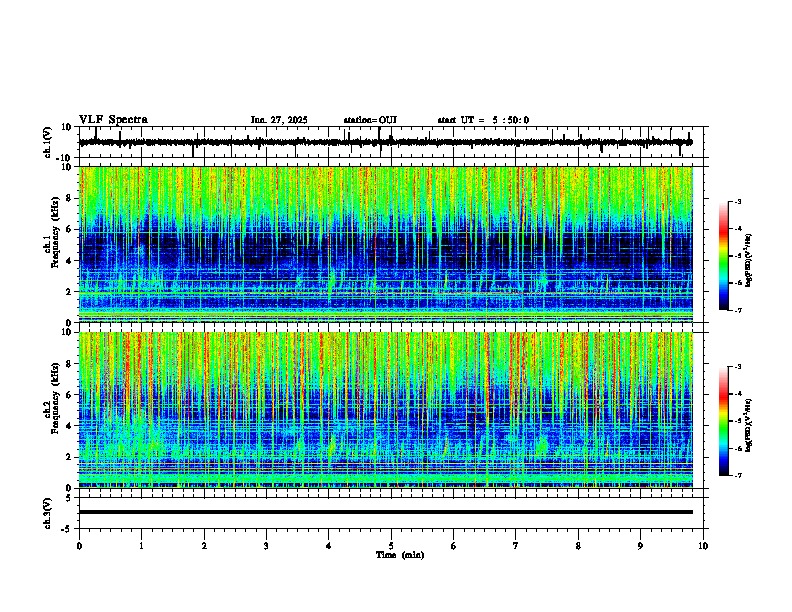Screen dimensions: 792x612
Task: Click the ch.1 spectrogram color scale bar
Action: tap(724, 256)
